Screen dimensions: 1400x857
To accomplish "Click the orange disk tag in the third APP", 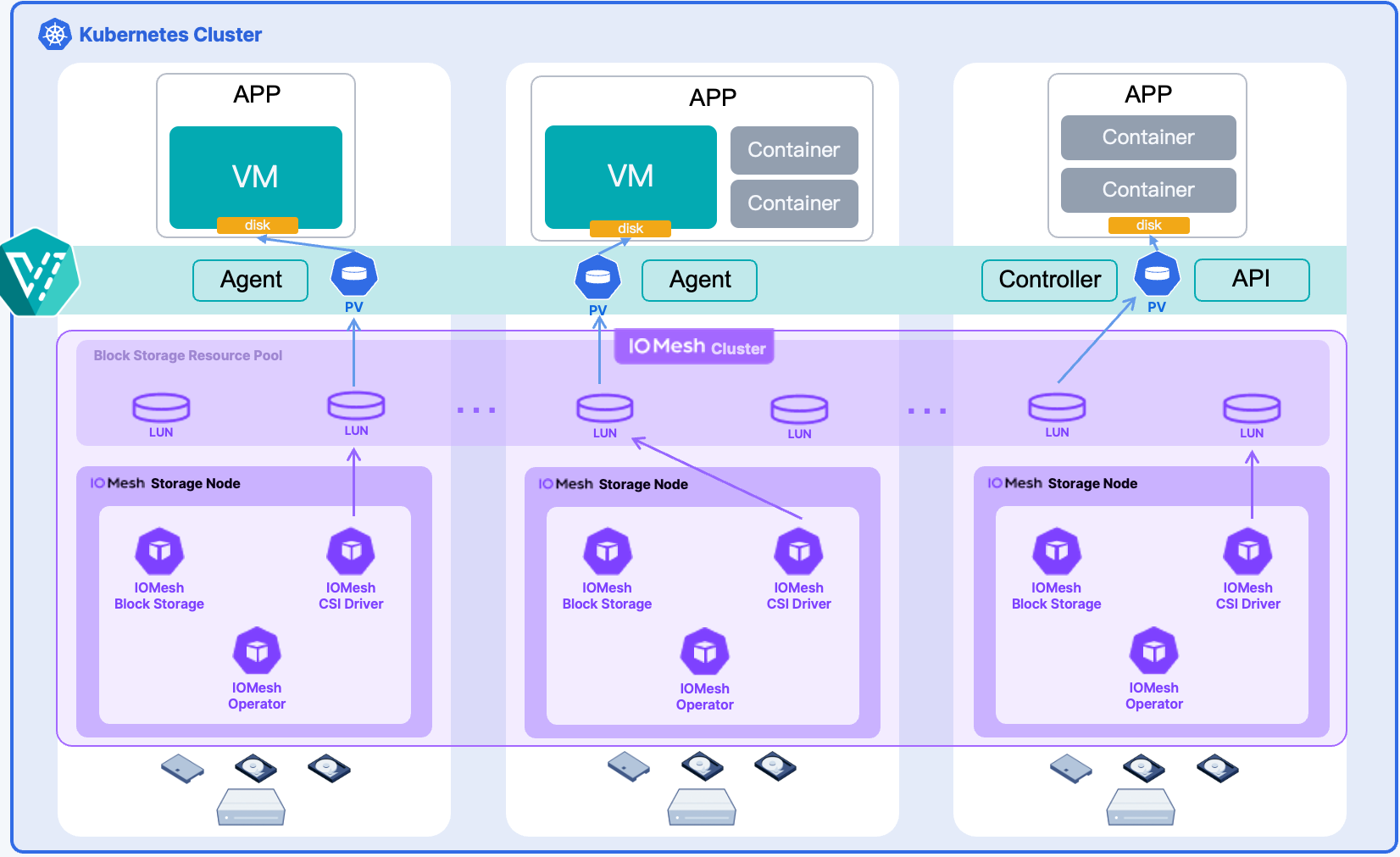I will tap(1149, 225).
